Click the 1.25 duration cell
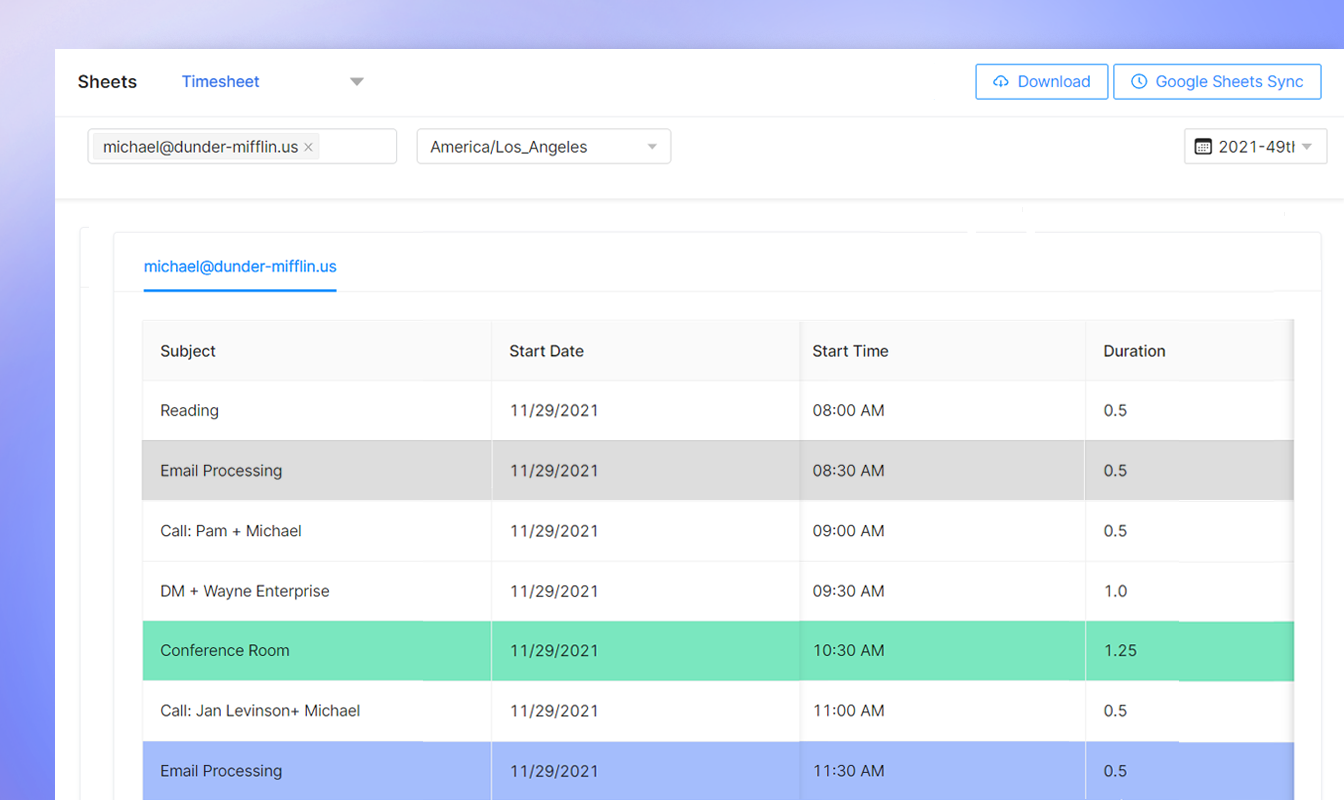 click(1189, 651)
